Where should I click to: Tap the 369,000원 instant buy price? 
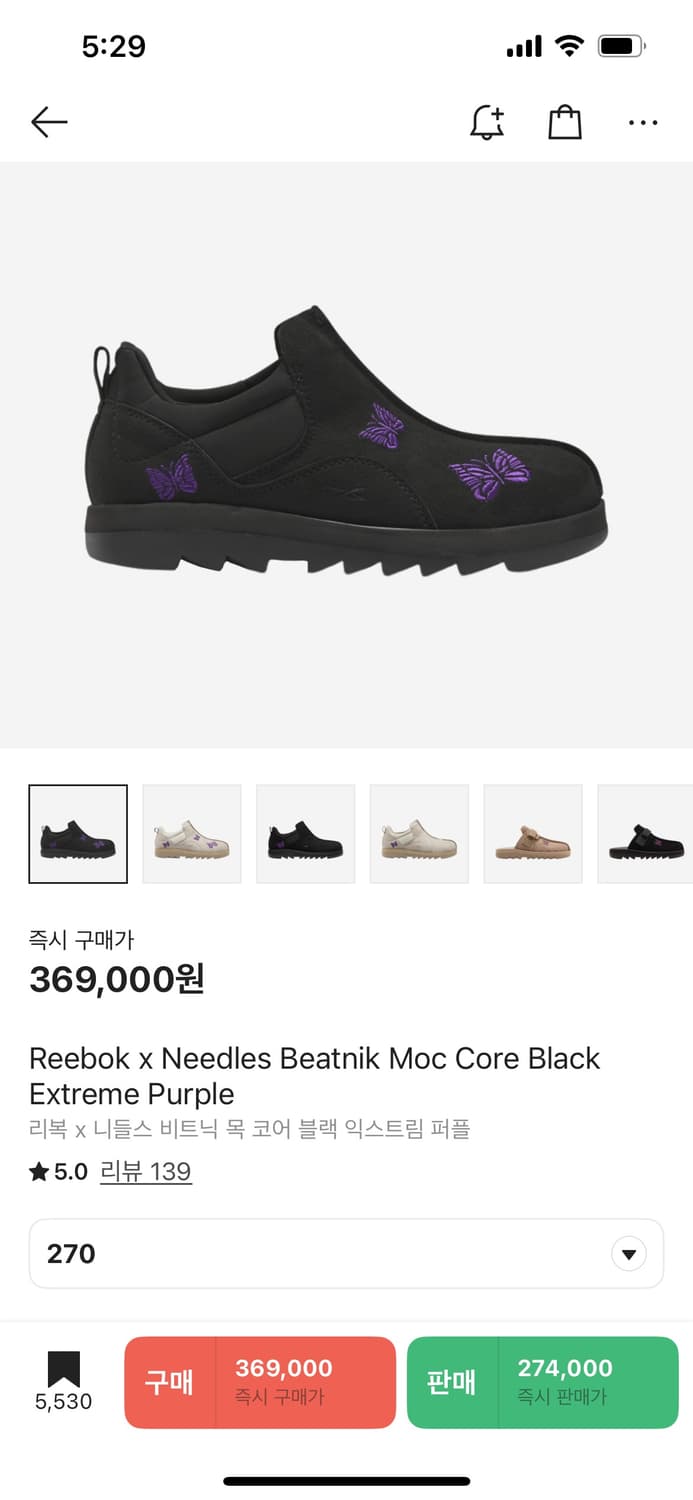[117, 979]
